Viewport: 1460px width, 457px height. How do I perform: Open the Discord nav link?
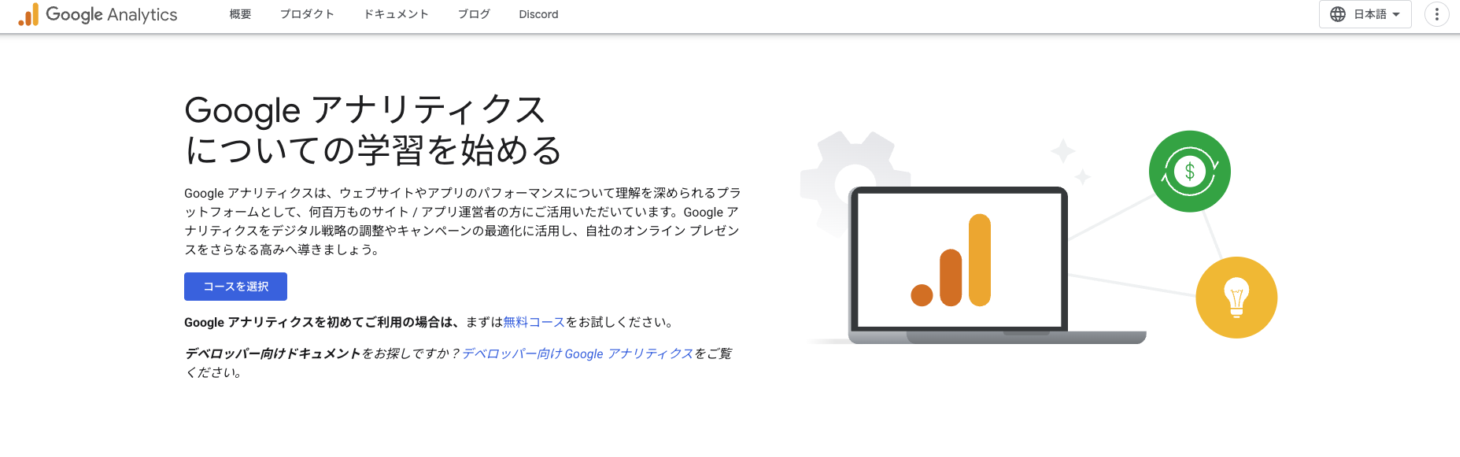(539, 14)
